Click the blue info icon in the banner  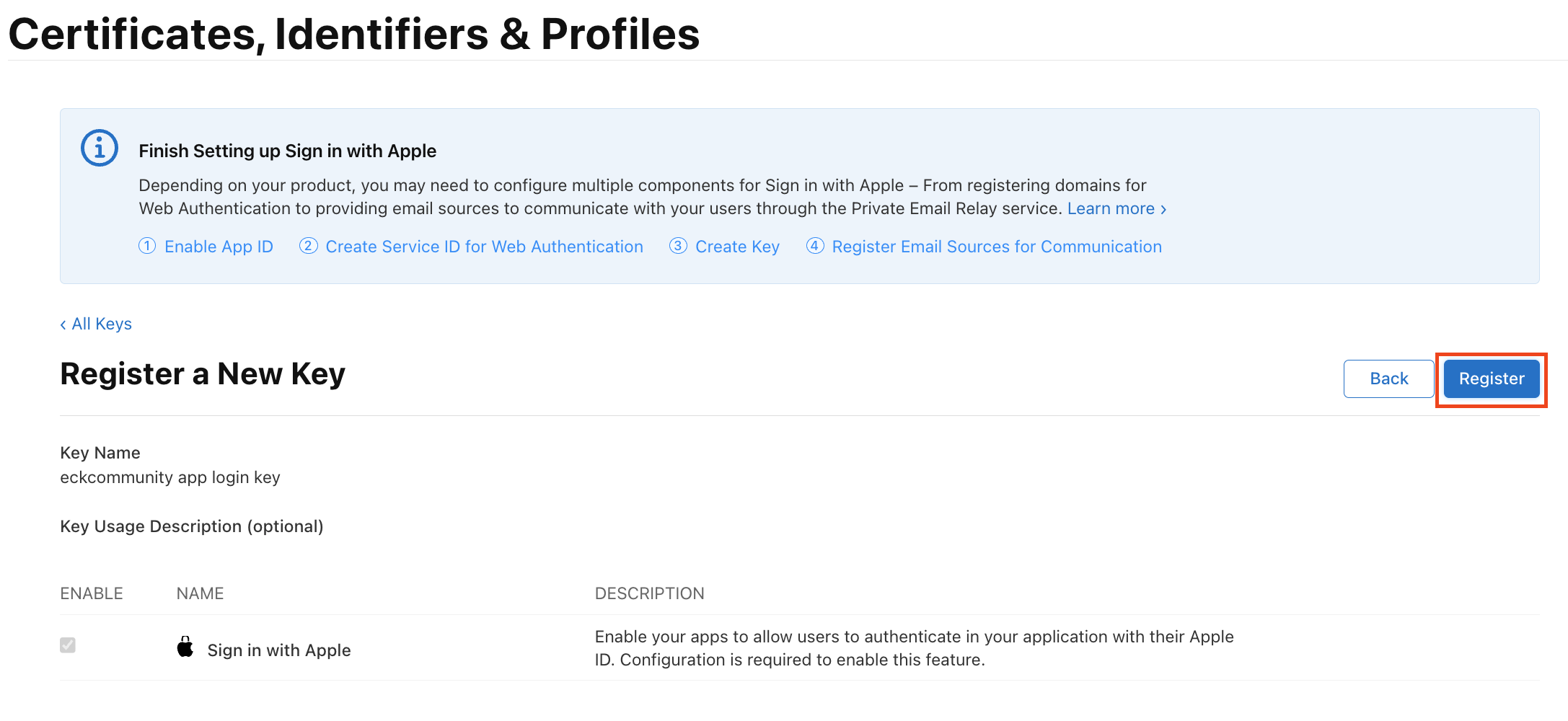tap(99, 147)
